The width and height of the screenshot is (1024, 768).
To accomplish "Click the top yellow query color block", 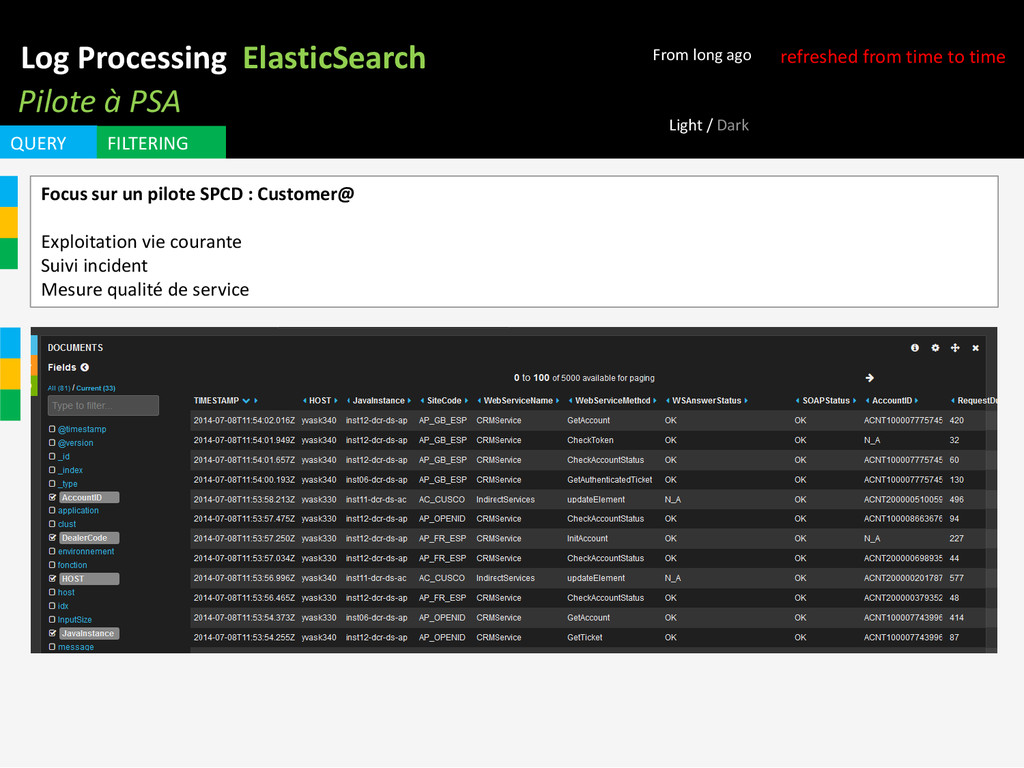I will tap(9, 223).
